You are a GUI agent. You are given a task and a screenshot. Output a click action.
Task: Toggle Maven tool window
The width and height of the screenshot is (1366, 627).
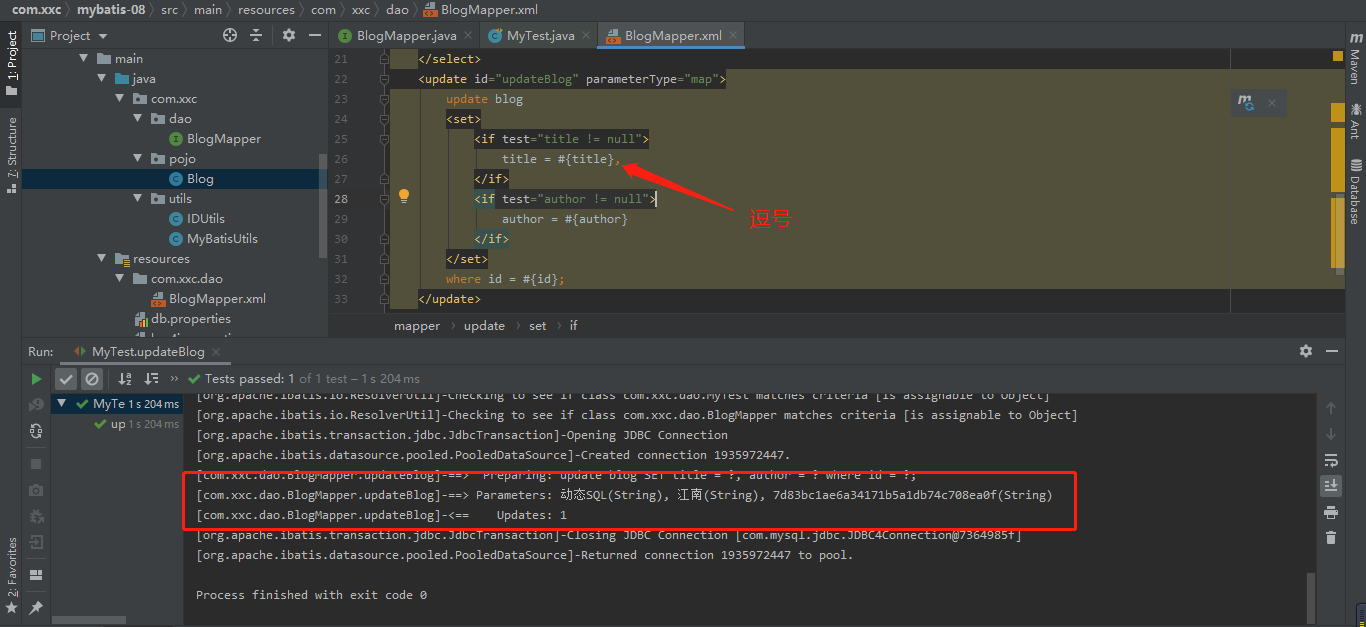pyautogui.click(x=1355, y=58)
